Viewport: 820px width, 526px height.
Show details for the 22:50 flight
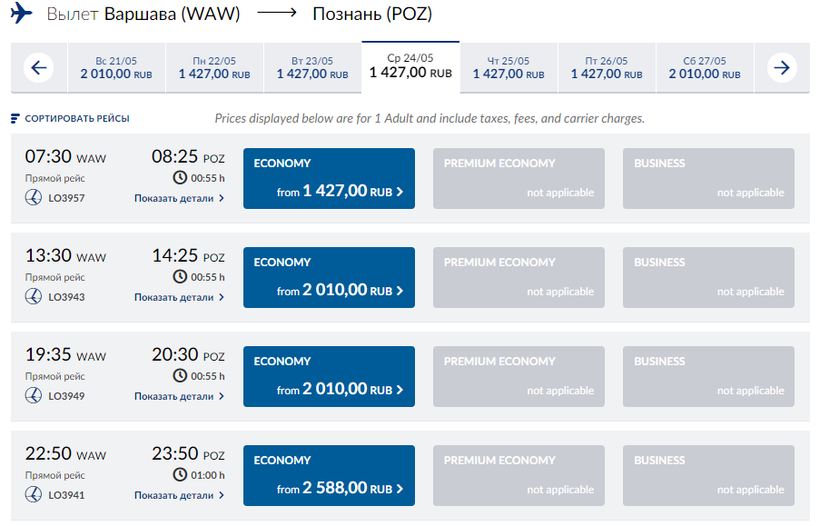pos(180,495)
